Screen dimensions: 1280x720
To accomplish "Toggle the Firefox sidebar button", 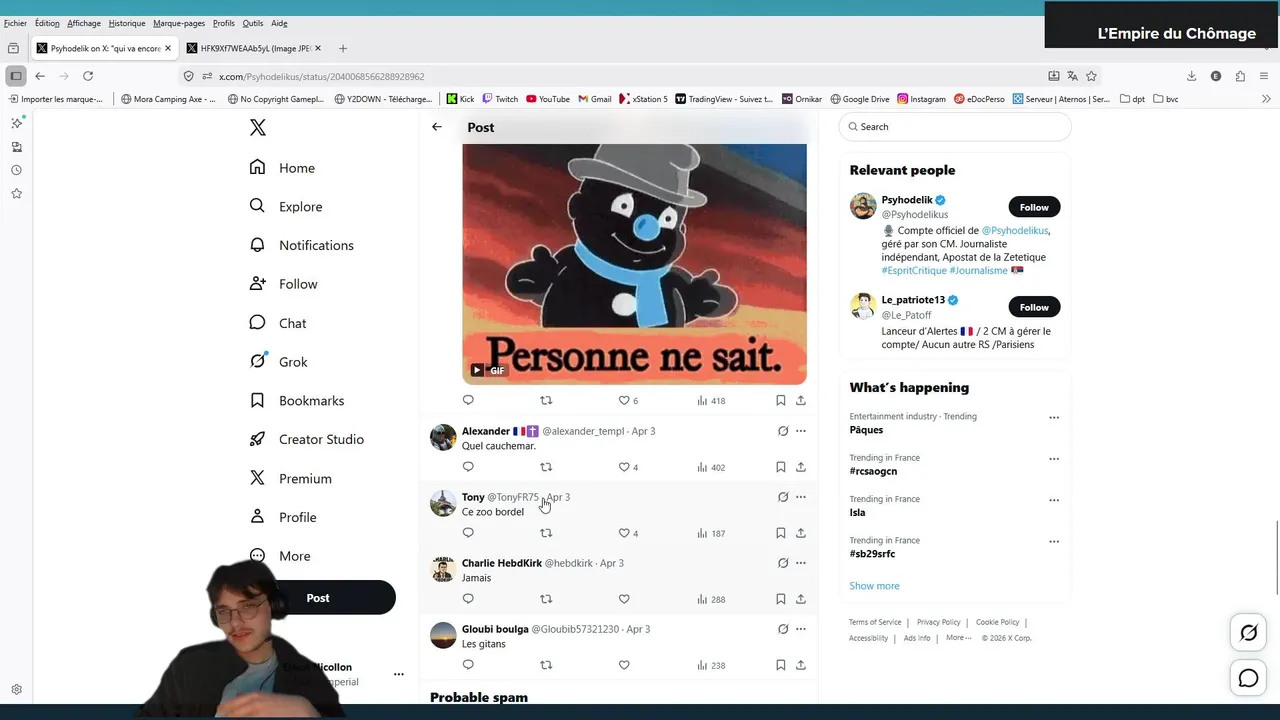I will 16,76.
